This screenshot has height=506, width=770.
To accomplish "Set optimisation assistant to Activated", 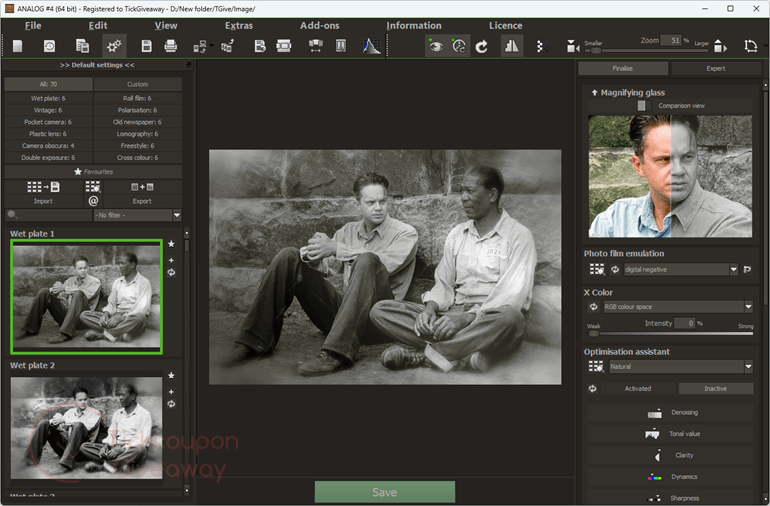I will click(638, 389).
